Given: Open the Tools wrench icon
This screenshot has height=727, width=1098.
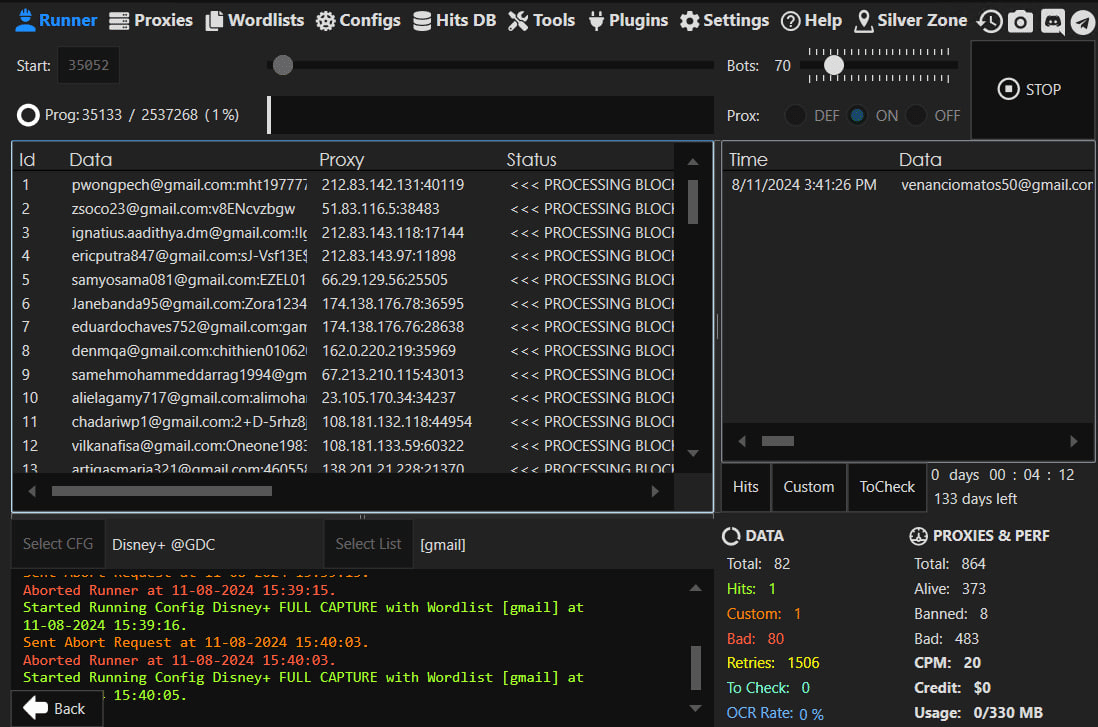Looking at the screenshot, I should pos(518,21).
